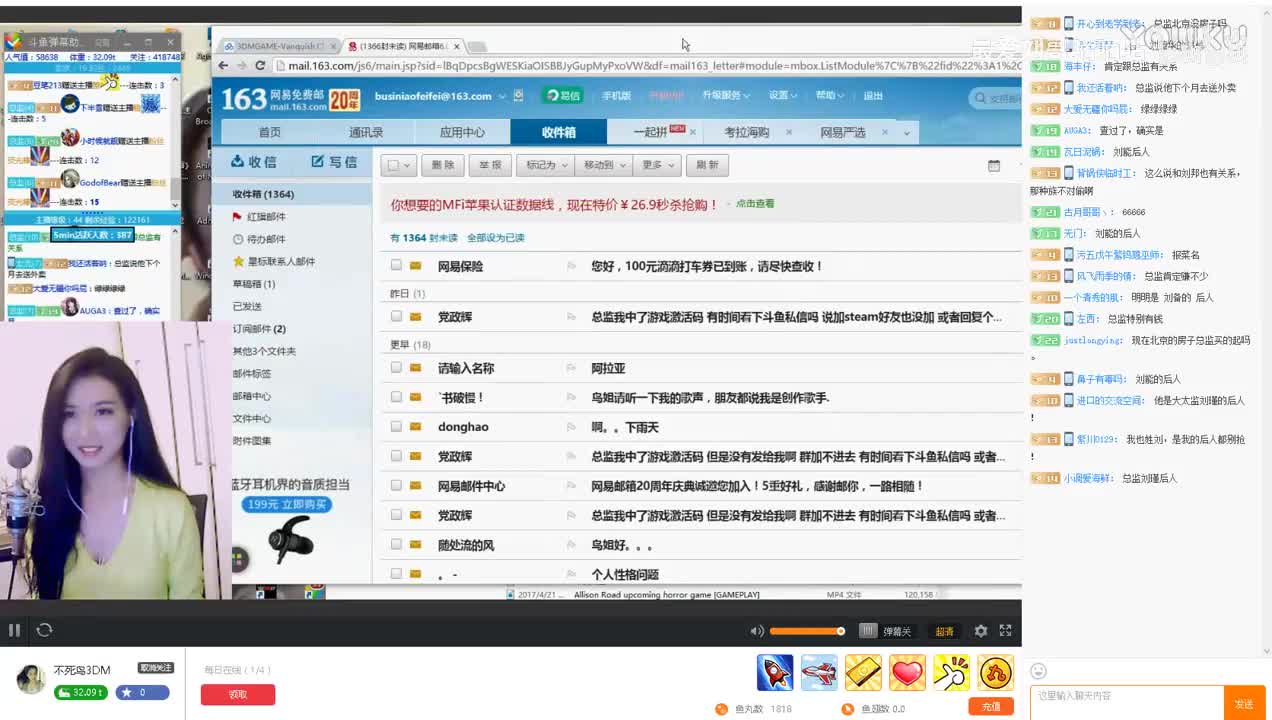Toggle the select-all checkbox in toolbar

coord(394,165)
